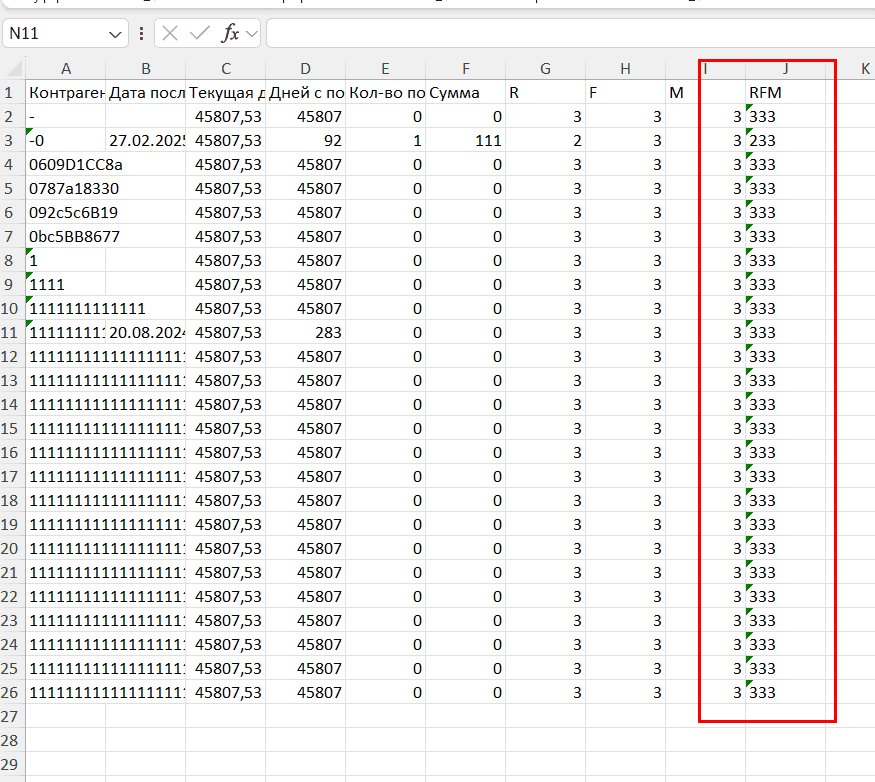Open the Name Box dropdown arrow
The height and width of the screenshot is (782, 875).
click(114, 33)
